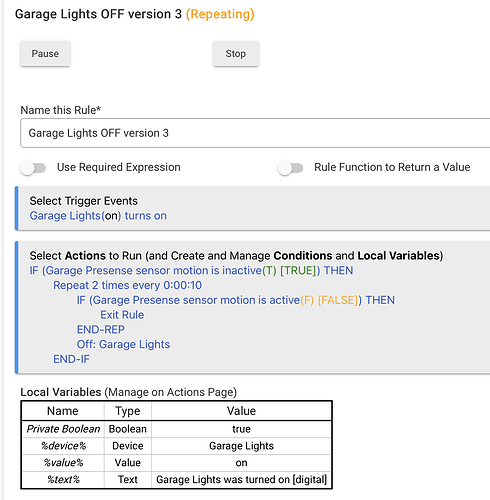490x500 pixels.
Task: Click the Type column header
Action: [128, 411]
